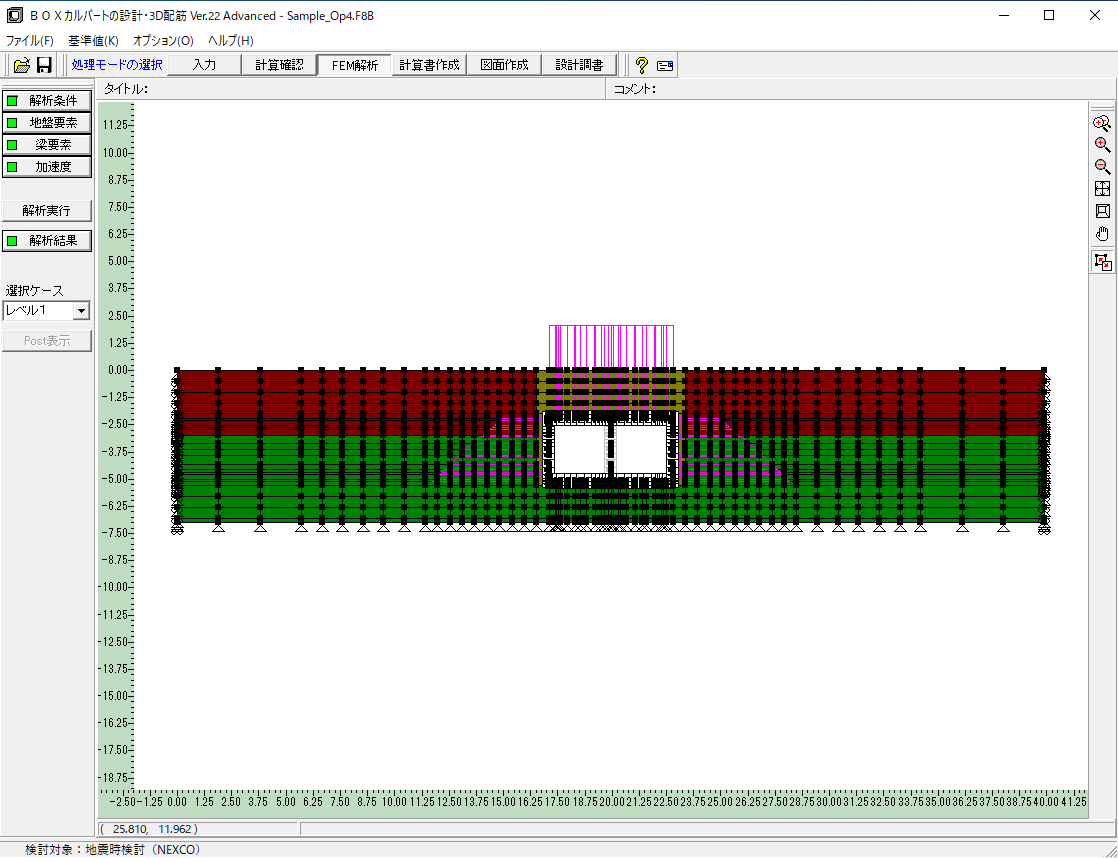The width and height of the screenshot is (1118, 858).
Task: Select the hand pan tool
Action: pos(1102,233)
